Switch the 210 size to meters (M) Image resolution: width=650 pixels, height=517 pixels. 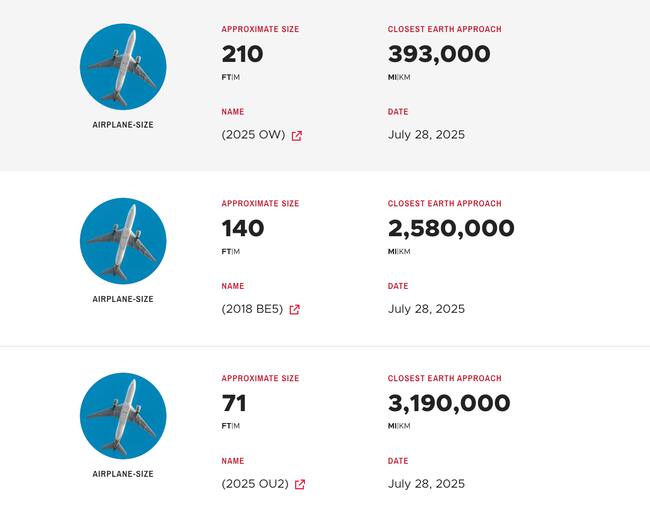tap(237, 77)
